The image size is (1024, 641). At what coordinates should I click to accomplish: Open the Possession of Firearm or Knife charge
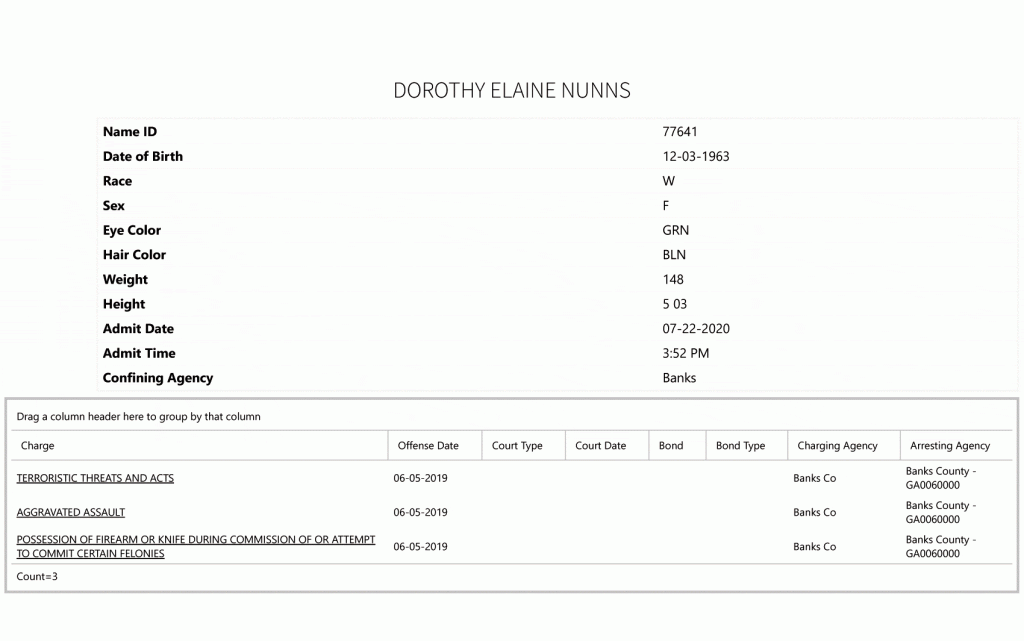[x=196, y=546]
